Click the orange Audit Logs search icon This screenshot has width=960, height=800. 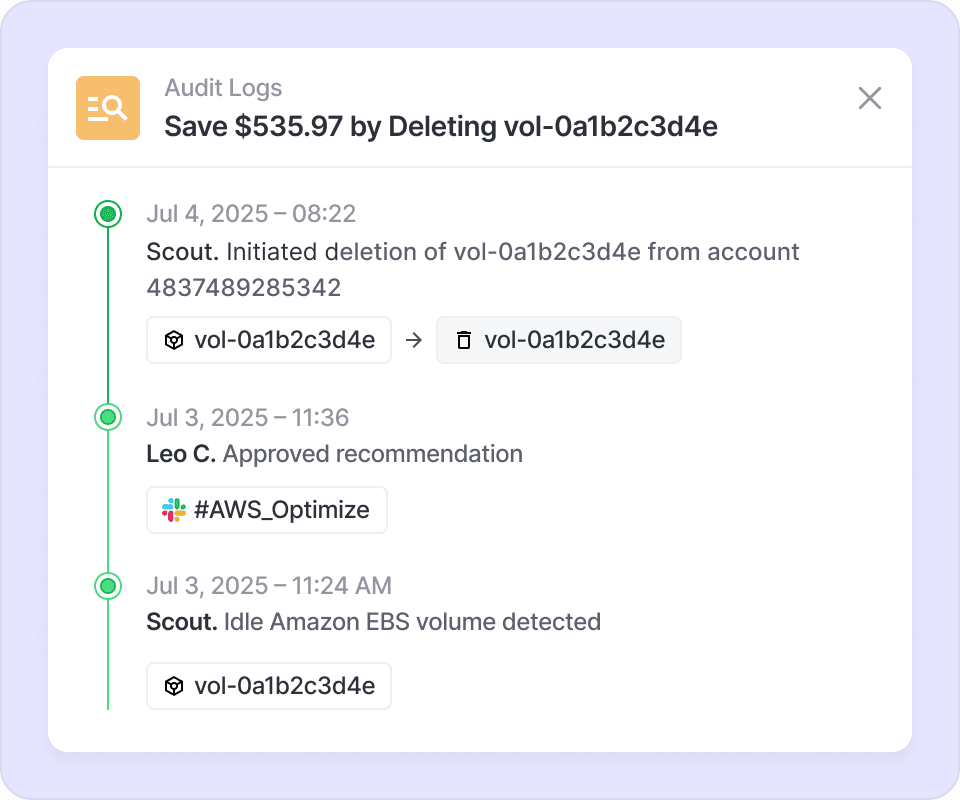coord(108,107)
